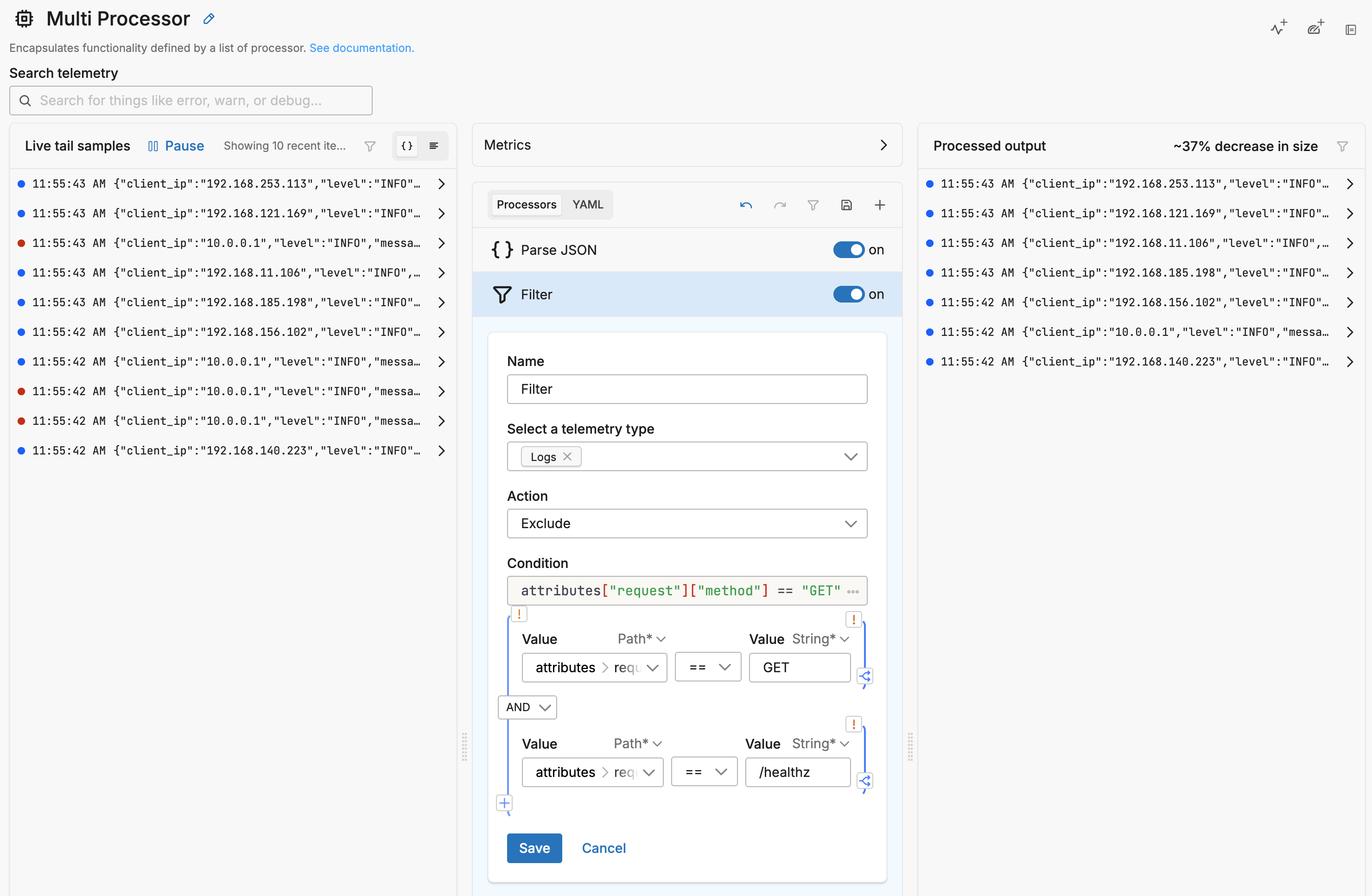Open the Action dropdown showing Exclude

tap(686, 523)
